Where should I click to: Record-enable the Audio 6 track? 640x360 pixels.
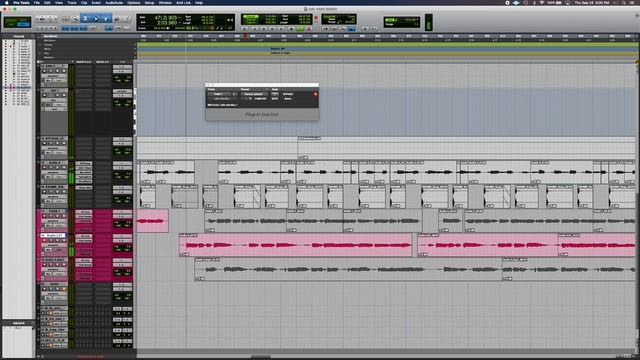point(44,168)
